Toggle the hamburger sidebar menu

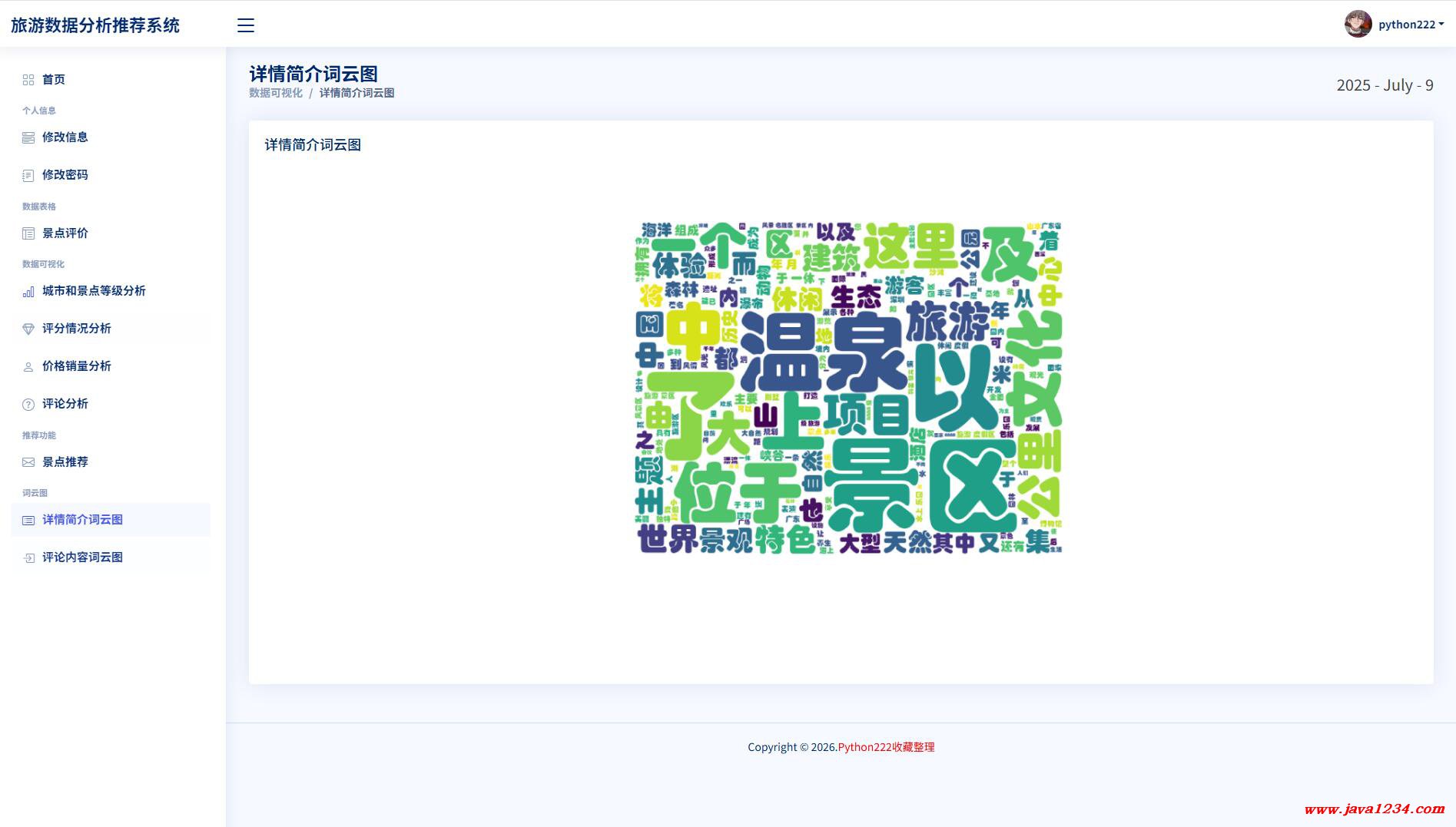click(246, 25)
